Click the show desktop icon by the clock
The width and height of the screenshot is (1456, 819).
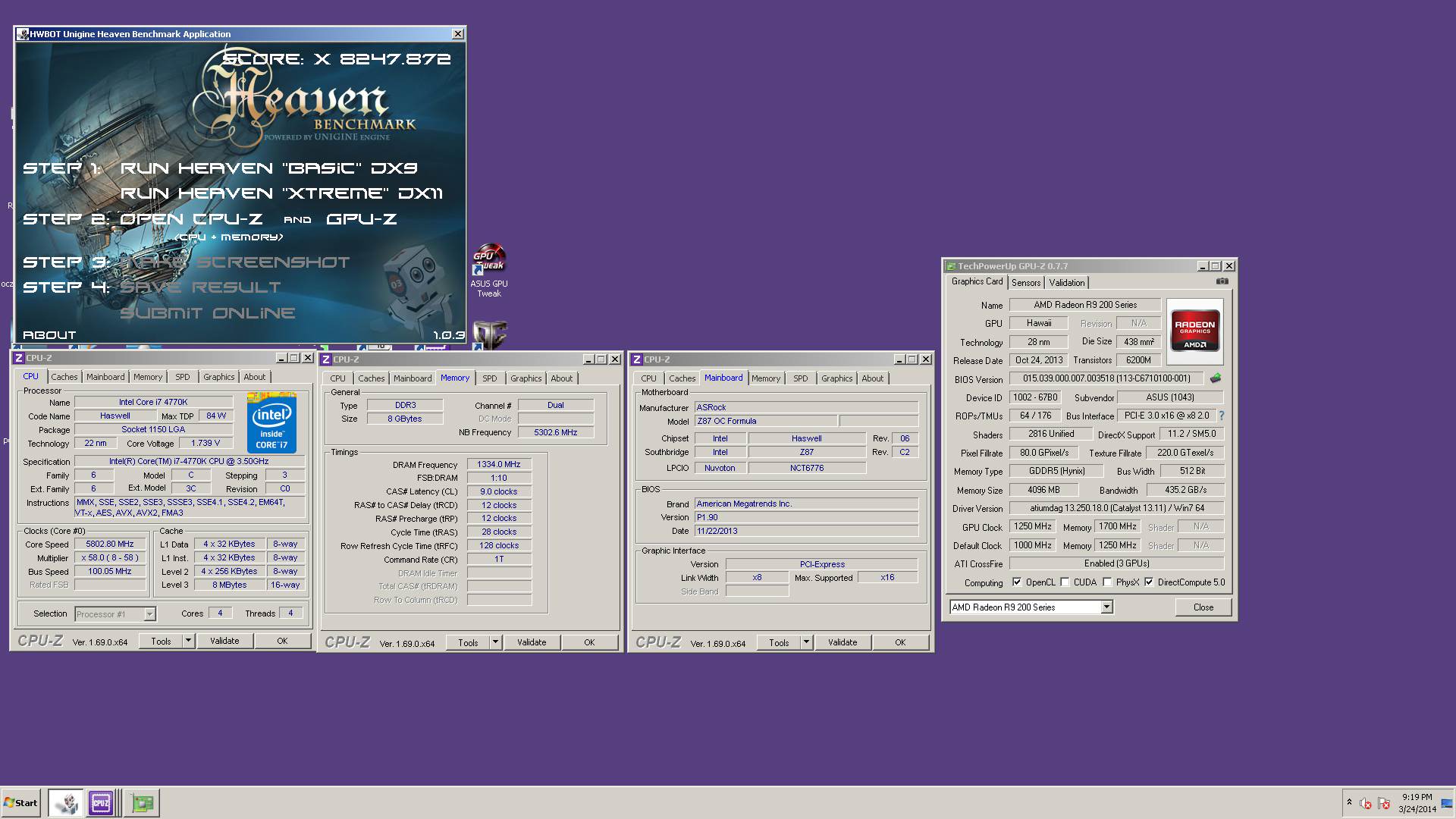1446,803
